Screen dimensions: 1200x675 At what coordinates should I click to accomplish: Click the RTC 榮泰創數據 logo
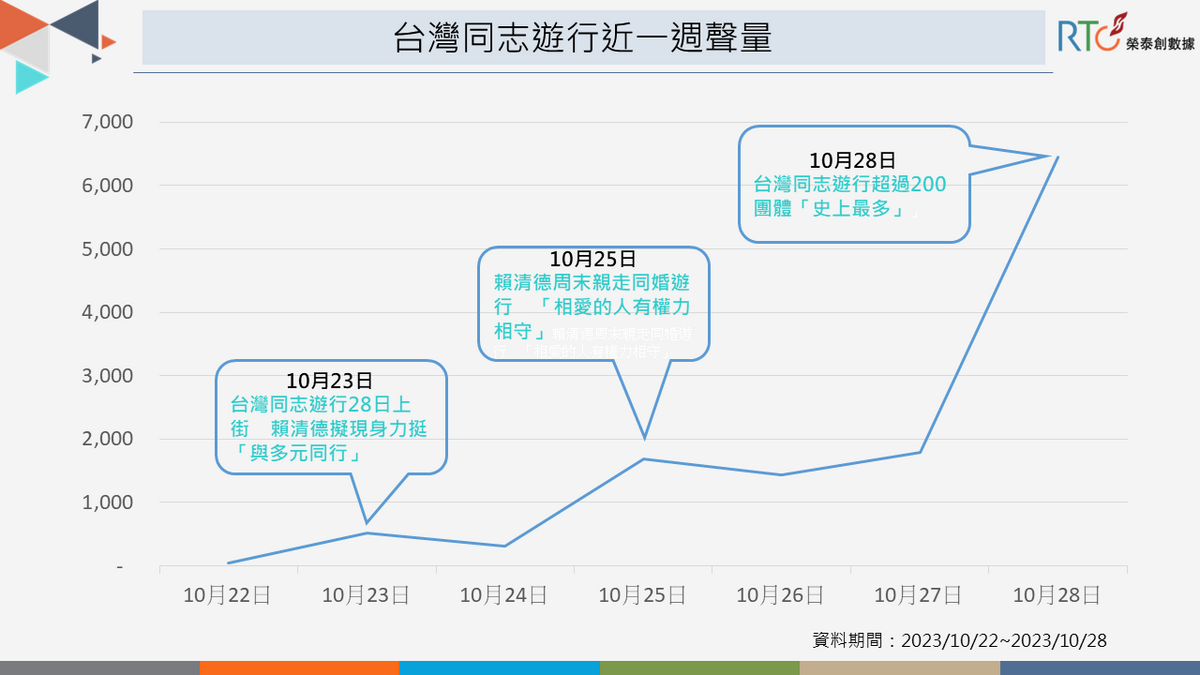coord(1125,34)
